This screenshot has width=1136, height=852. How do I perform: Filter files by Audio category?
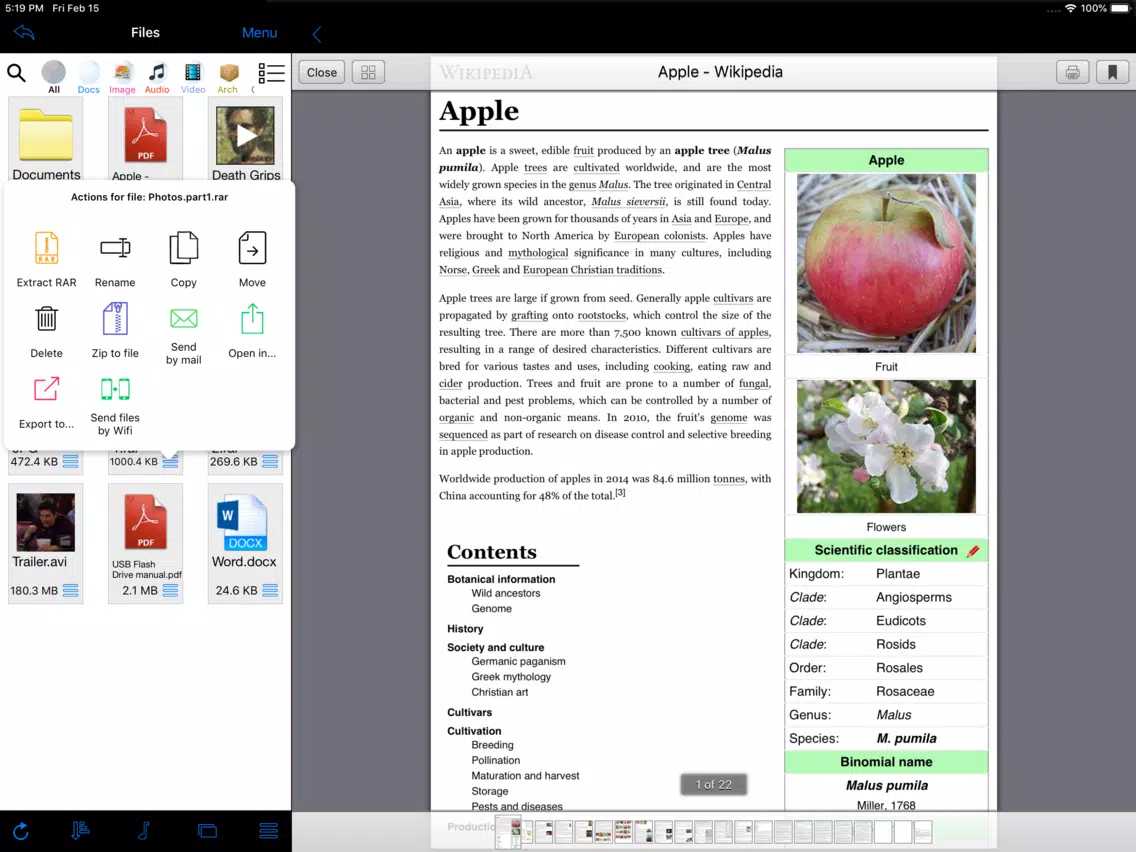[x=156, y=78]
